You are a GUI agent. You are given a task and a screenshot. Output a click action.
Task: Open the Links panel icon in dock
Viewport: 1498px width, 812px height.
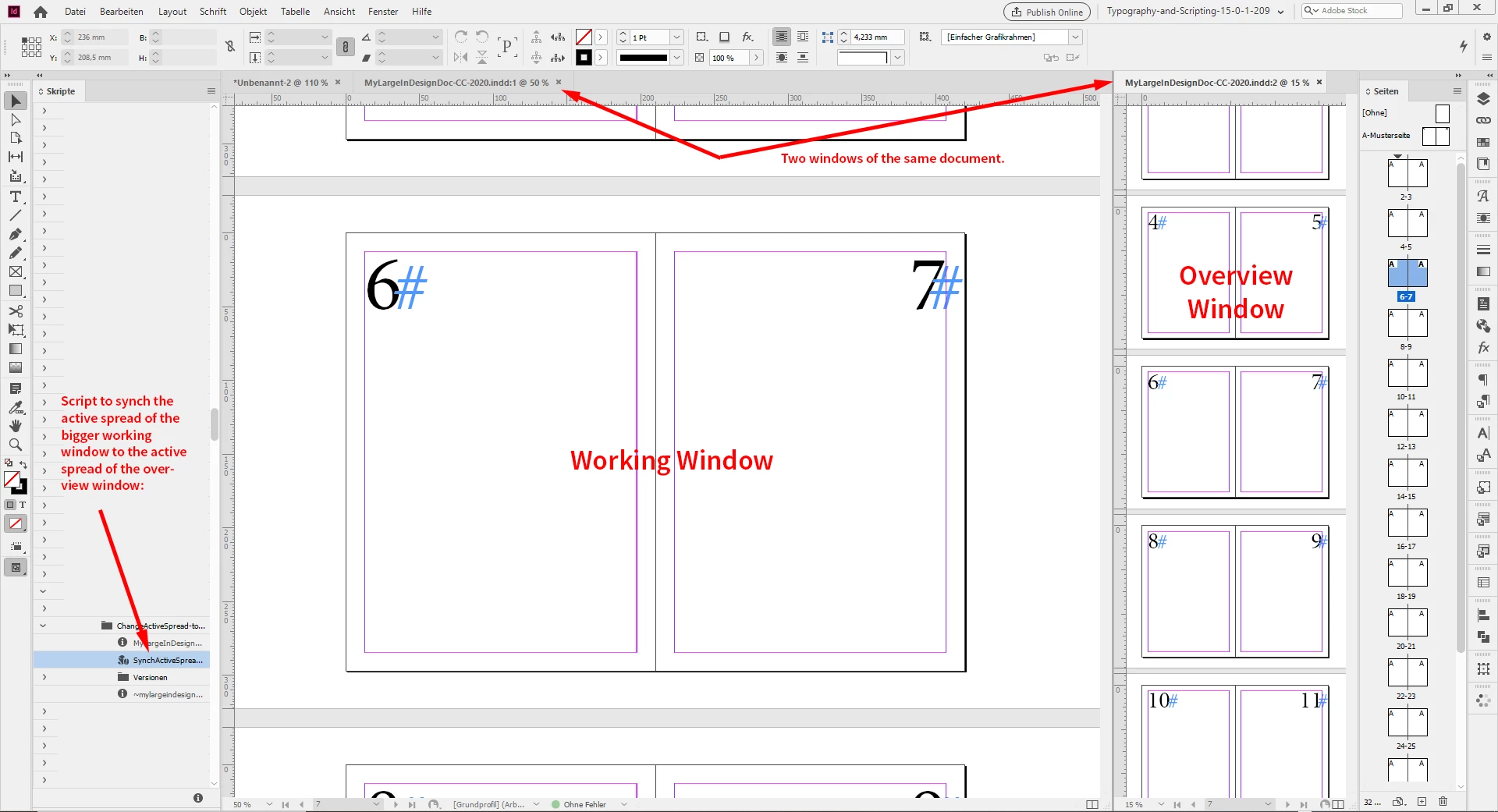(1483, 120)
